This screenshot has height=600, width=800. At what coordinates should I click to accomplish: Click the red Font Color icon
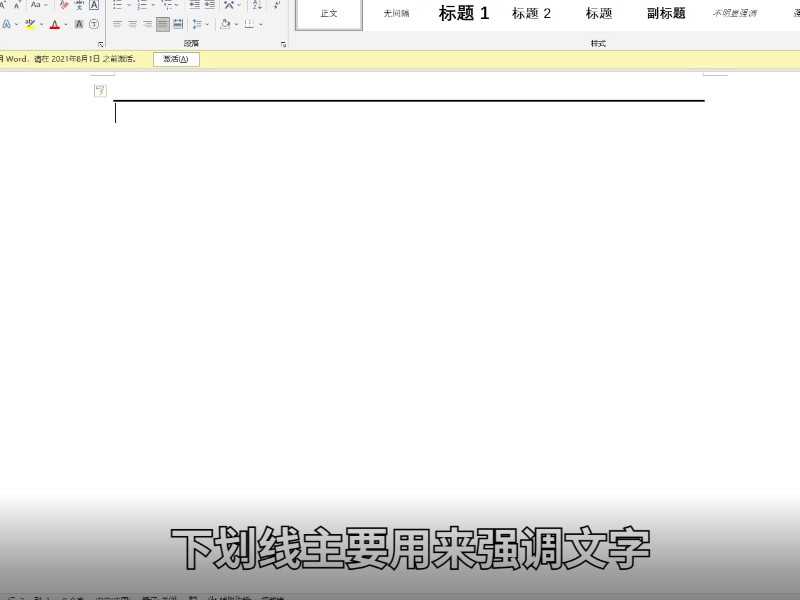55,24
